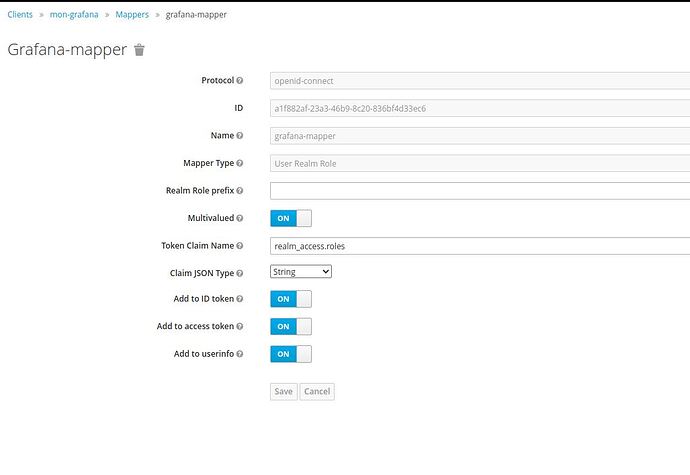Delete mapper using the trash icon

[139, 50]
